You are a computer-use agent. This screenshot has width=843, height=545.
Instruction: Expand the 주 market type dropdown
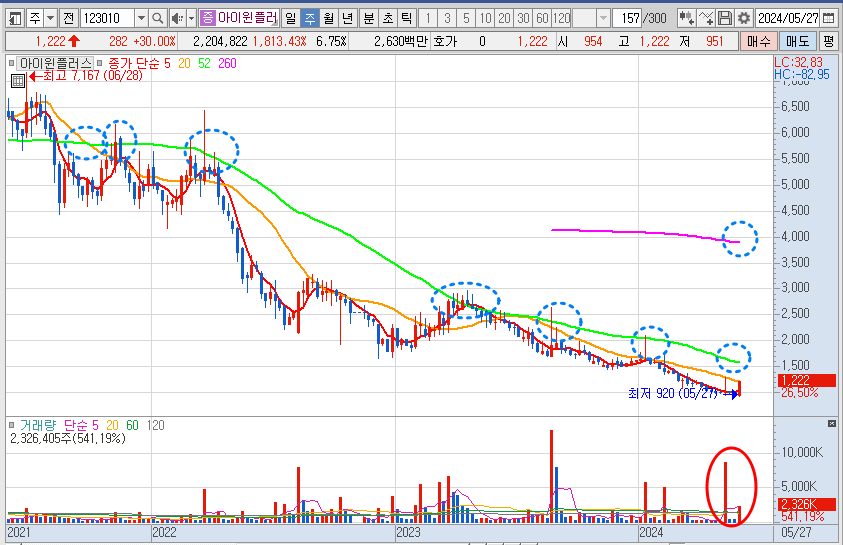[x=50, y=19]
